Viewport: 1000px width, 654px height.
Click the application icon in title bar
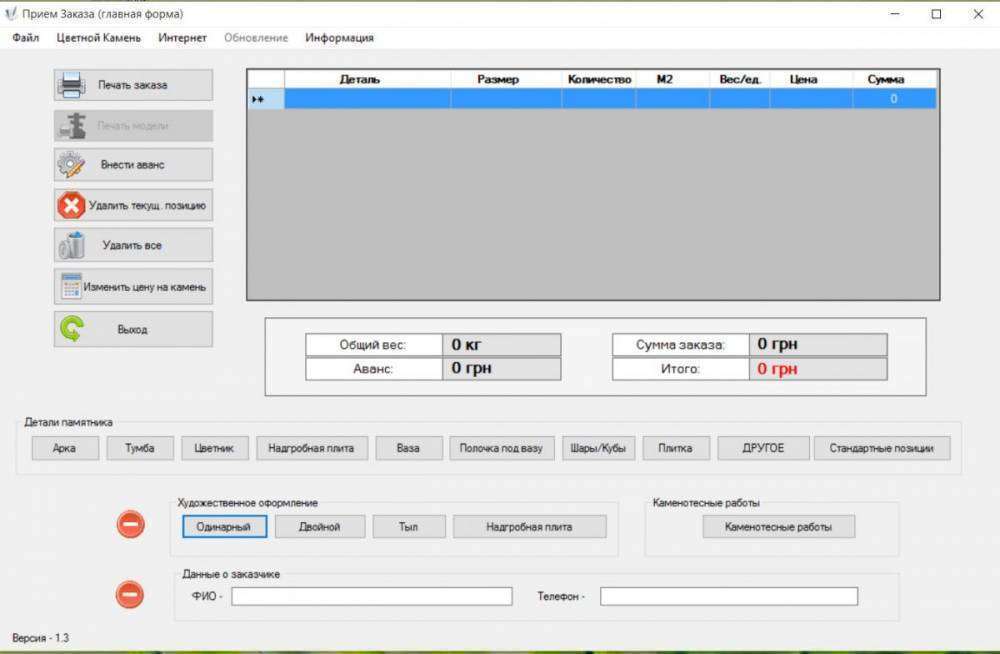(x=10, y=13)
